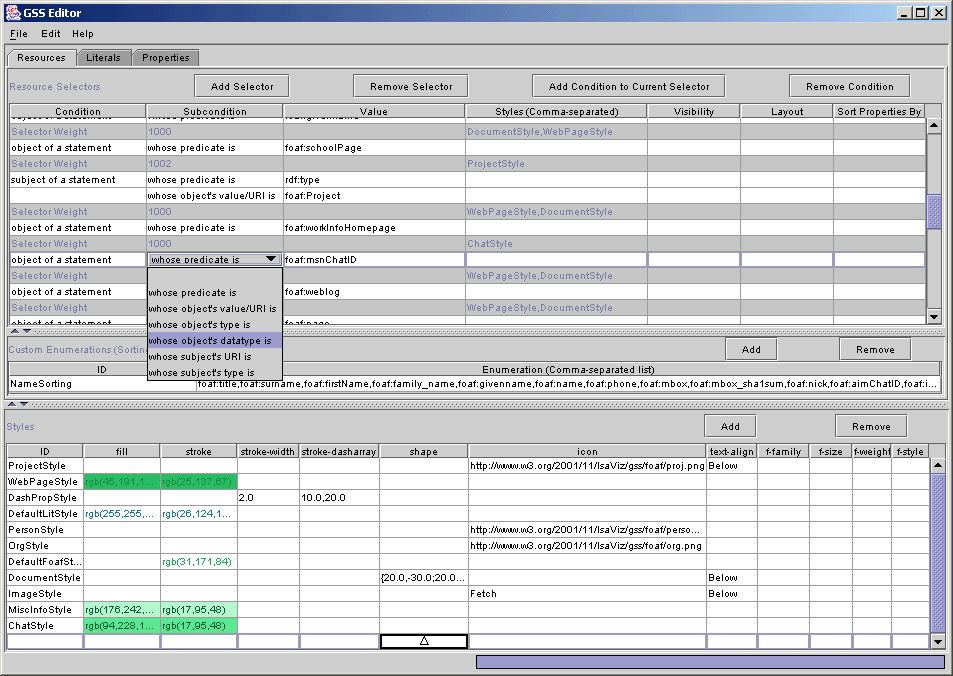The width and height of the screenshot is (953, 676).
Task: Pick 'whose object's value/URI is' dropdown option
Action: click(x=212, y=309)
